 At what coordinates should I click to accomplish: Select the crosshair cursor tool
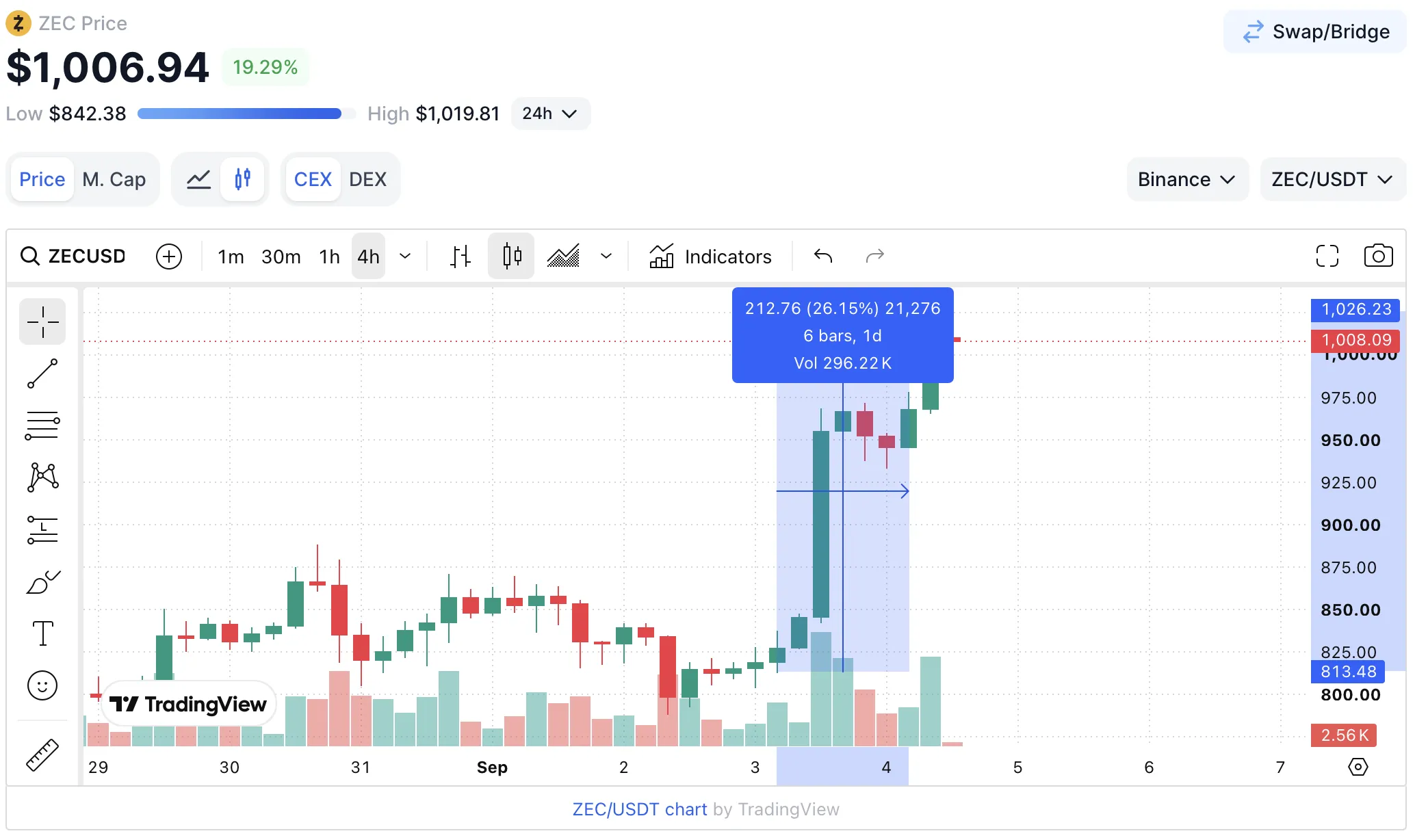coord(42,321)
